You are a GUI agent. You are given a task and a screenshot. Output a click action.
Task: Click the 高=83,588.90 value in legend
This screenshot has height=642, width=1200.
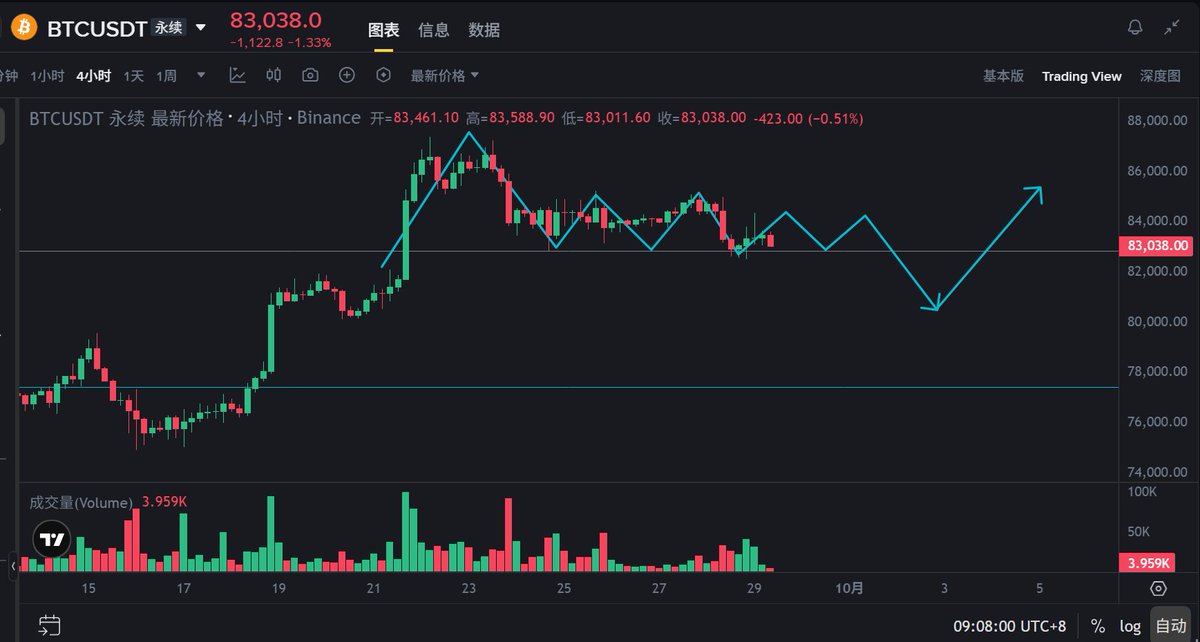[510, 118]
